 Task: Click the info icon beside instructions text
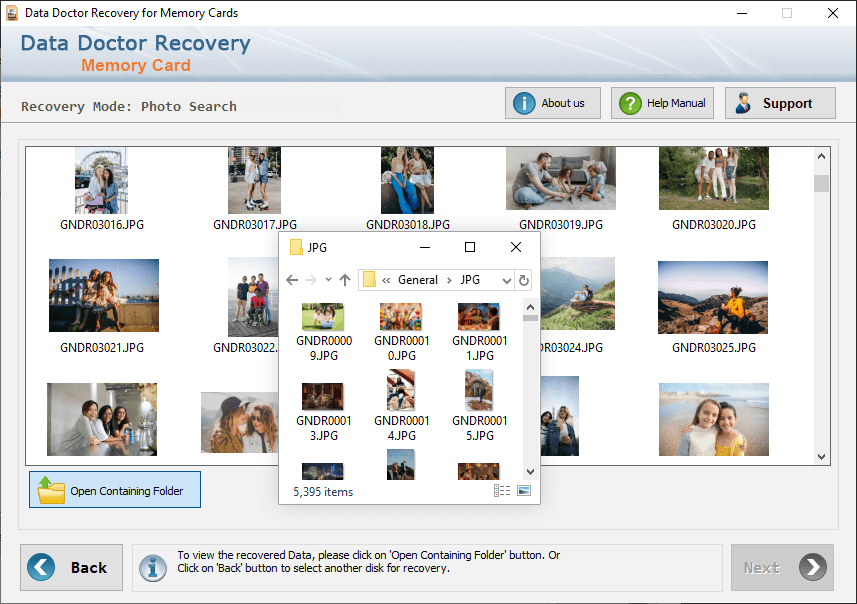152,568
